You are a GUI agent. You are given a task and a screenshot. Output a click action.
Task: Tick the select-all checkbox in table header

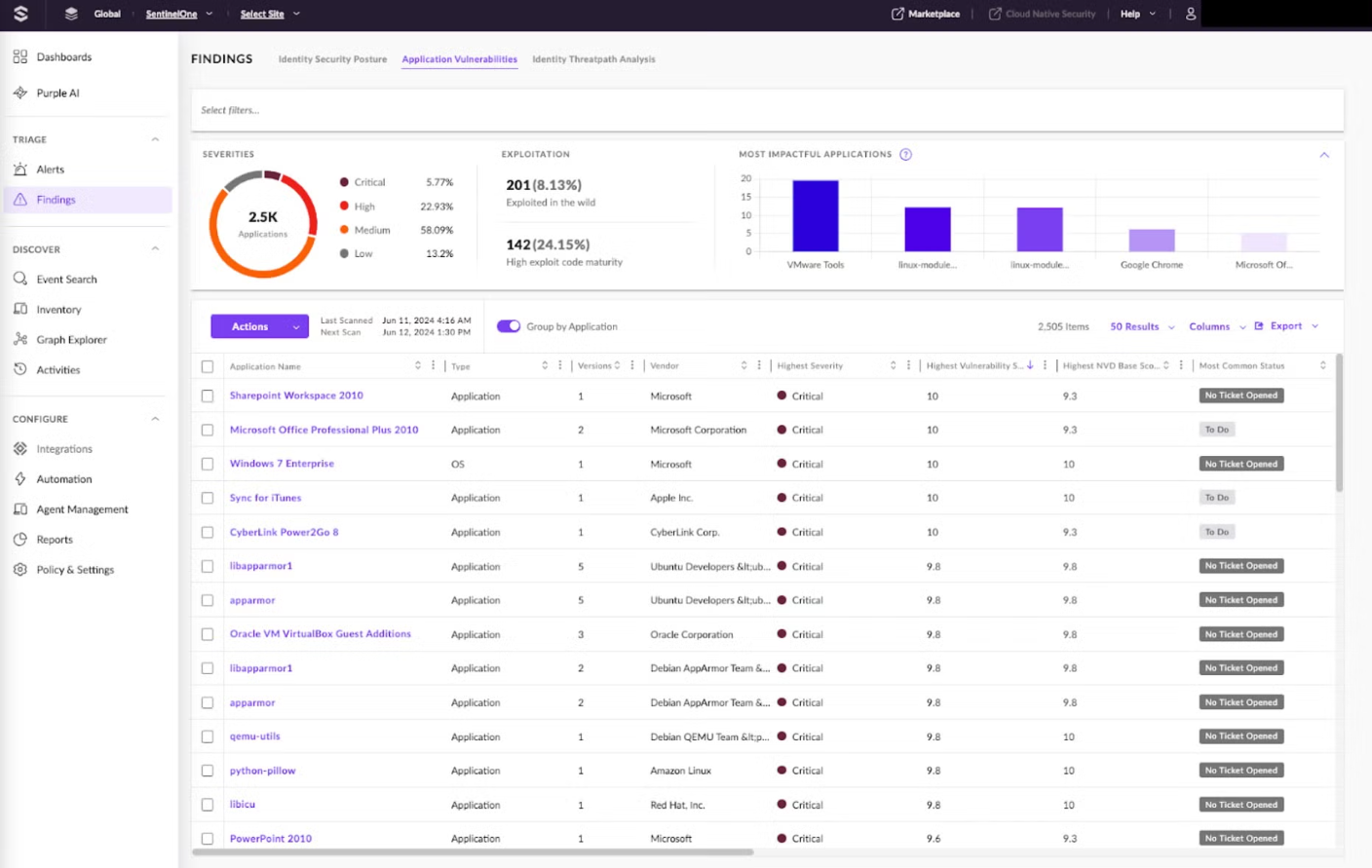[x=208, y=366]
